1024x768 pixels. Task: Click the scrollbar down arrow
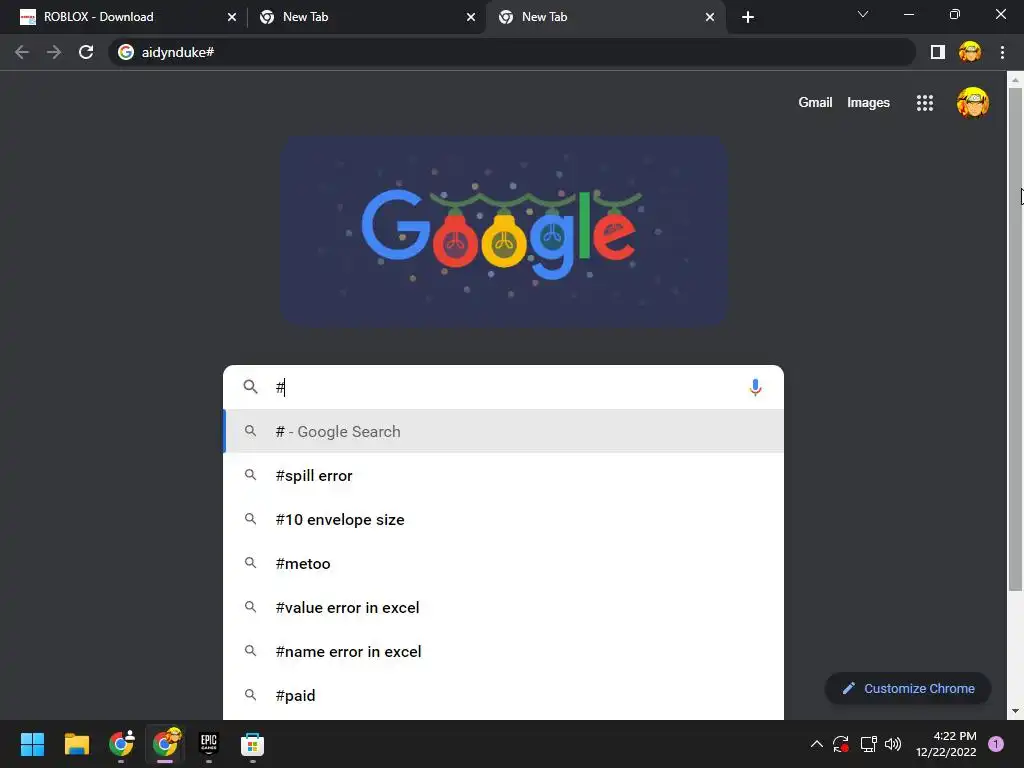tap(1015, 711)
